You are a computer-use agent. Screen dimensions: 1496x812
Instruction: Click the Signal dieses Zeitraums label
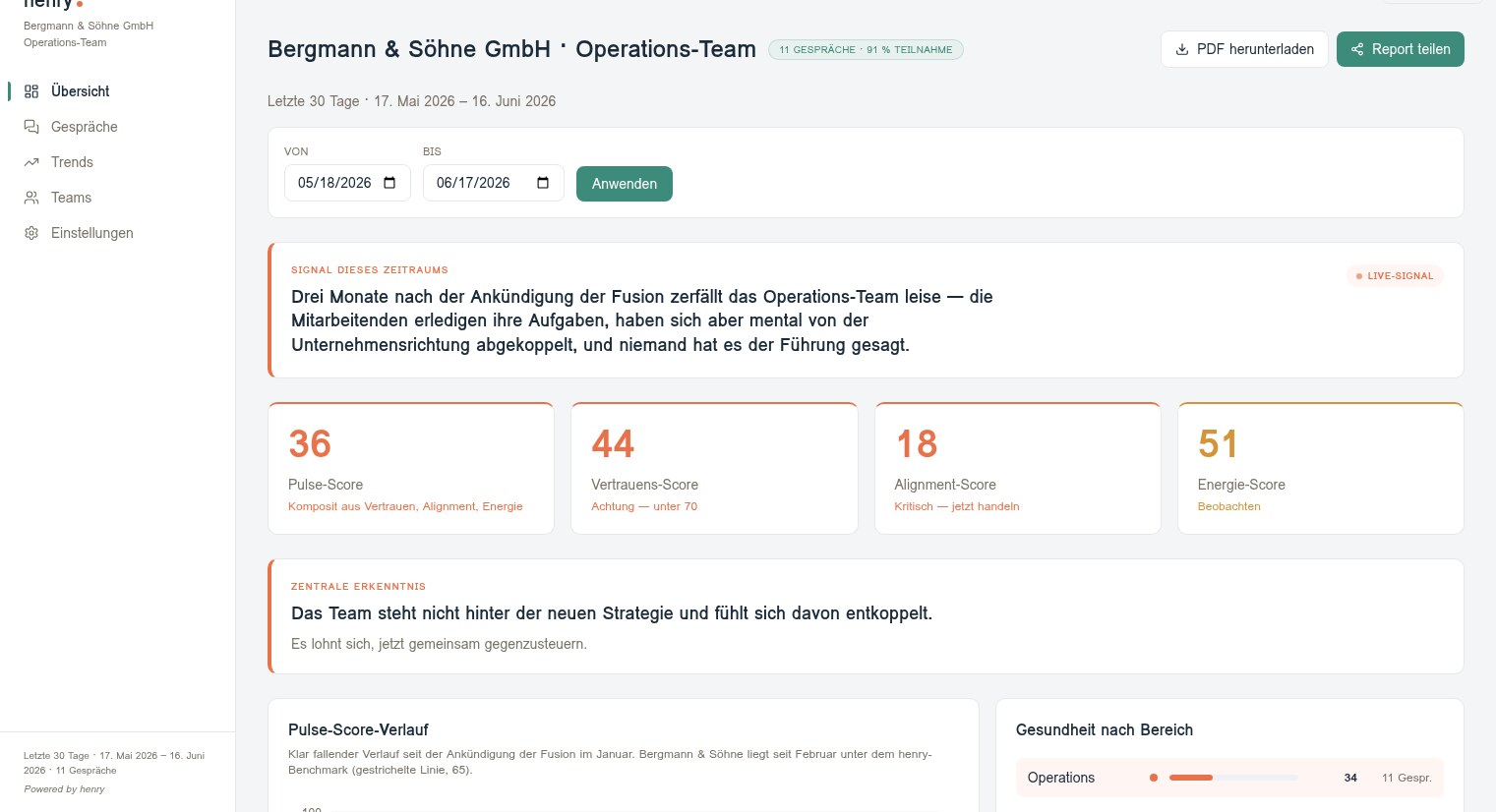[370, 270]
